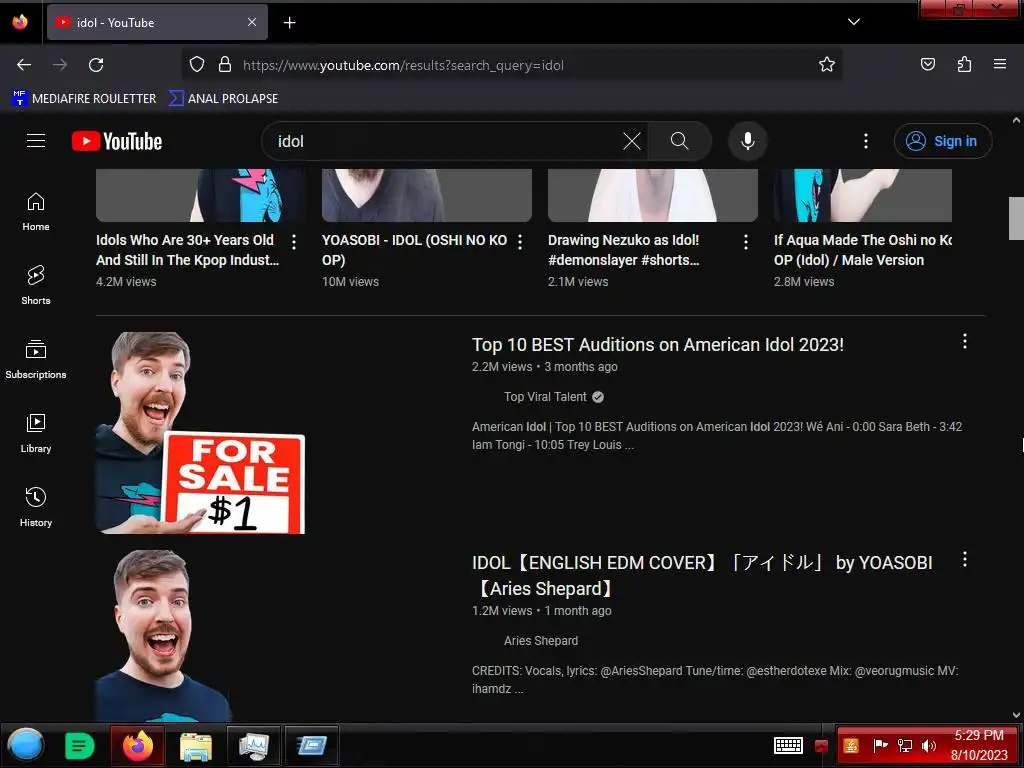Viewport: 1024px width, 768px height.
Task: Click the volume speaker tray icon
Action: pyautogui.click(x=928, y=746)
